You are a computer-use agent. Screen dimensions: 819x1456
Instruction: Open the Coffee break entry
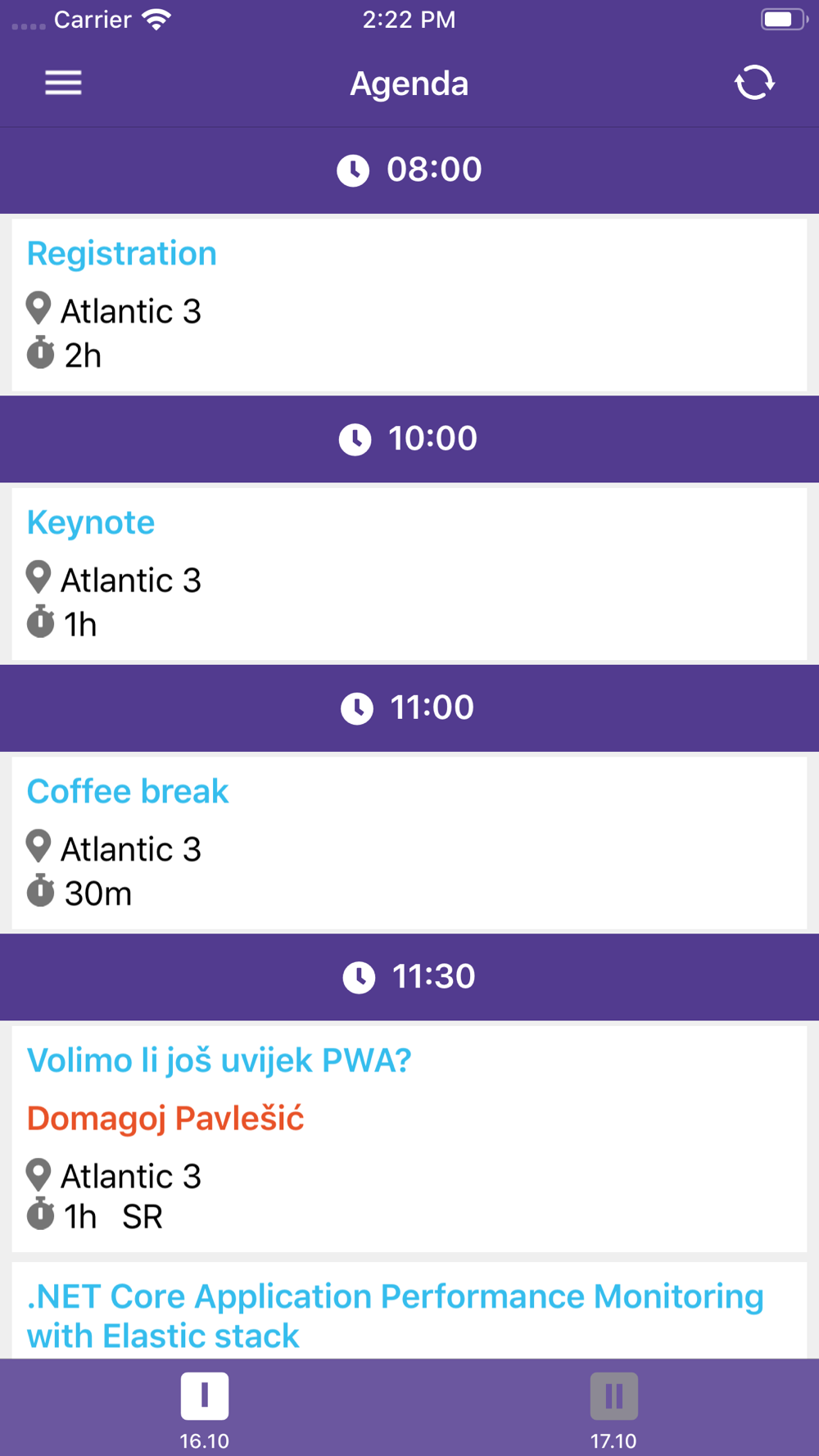click(x=128, y=792)
